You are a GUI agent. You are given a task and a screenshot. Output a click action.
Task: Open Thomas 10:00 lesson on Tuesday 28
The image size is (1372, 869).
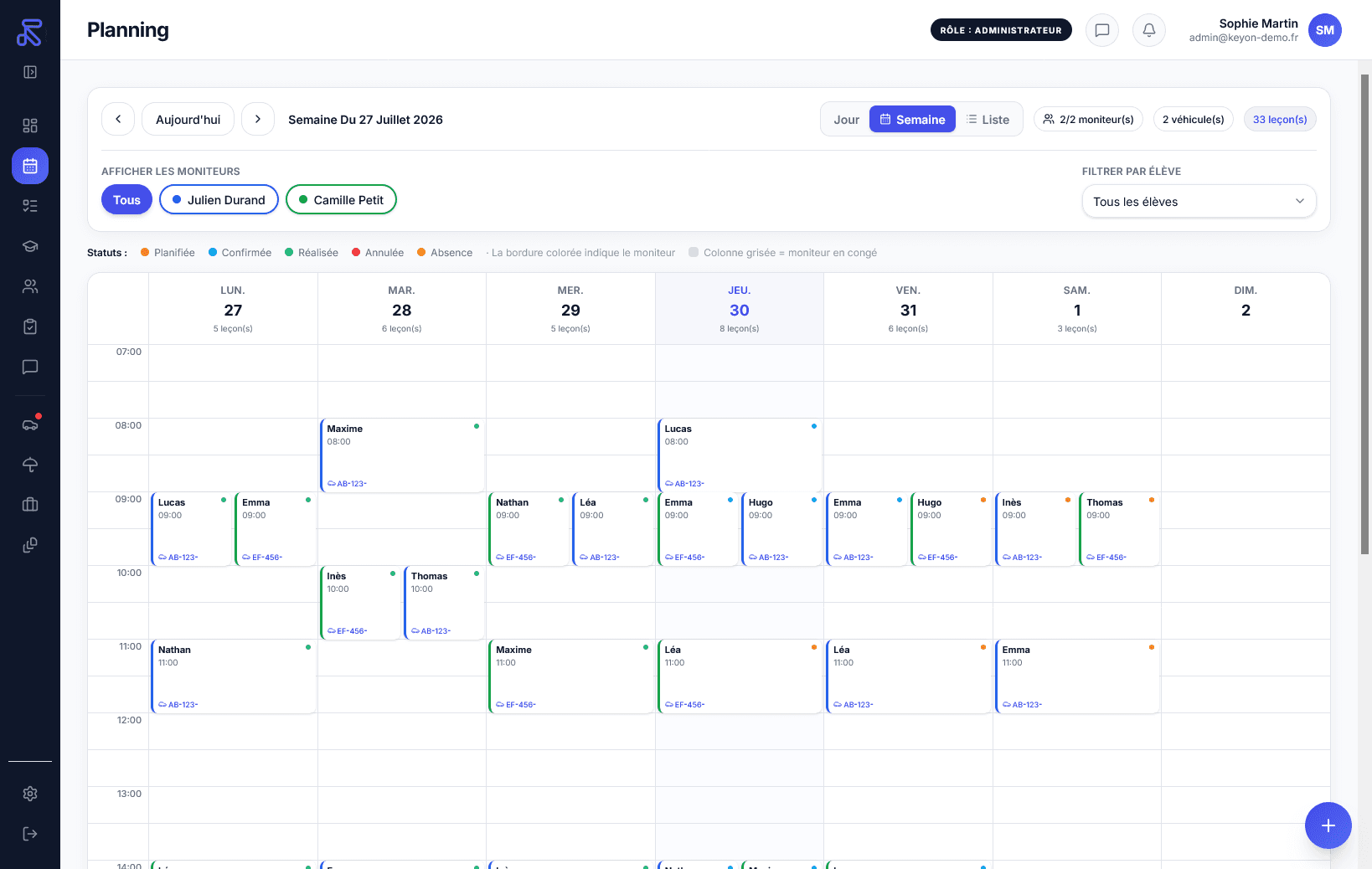(x=445, y=603)
